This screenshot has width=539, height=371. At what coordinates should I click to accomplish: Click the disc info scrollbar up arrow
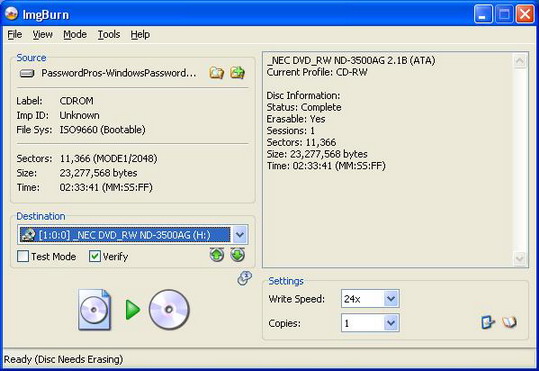[x=520, y=61]
